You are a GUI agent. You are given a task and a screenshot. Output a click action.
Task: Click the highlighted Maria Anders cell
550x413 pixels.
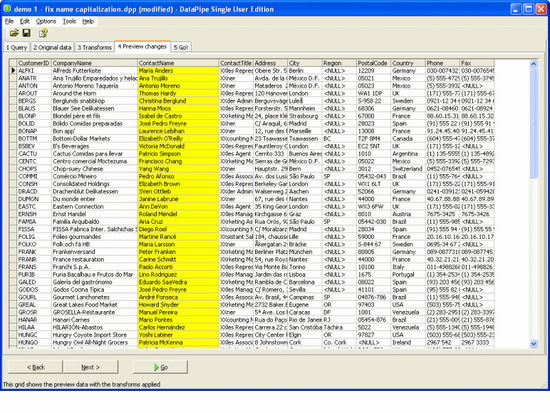[178, 71]
